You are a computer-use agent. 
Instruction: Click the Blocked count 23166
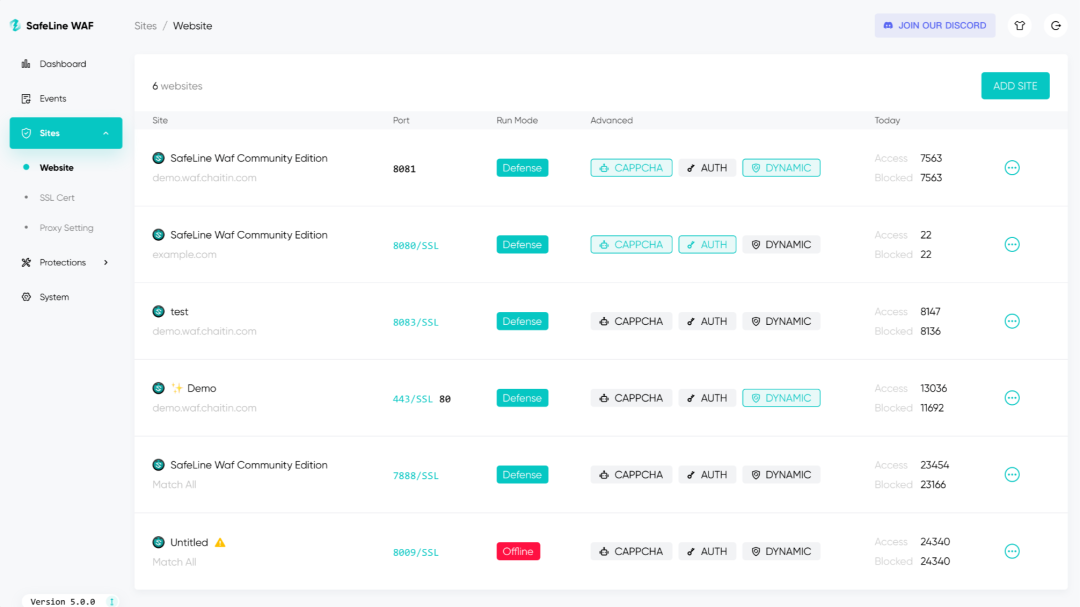coord(933,484)
